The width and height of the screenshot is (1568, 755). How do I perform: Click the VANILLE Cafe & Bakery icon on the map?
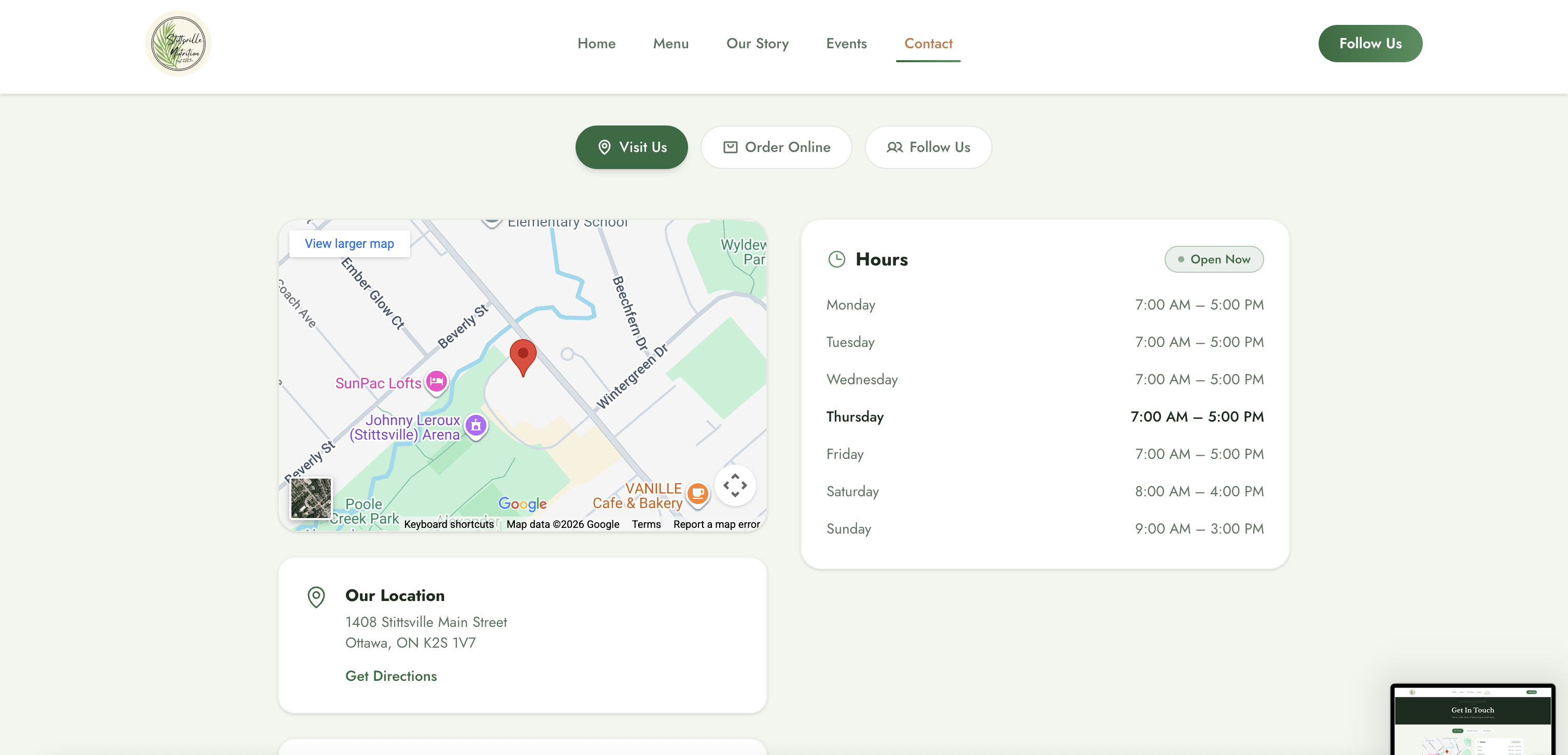(x=697, y=494)
